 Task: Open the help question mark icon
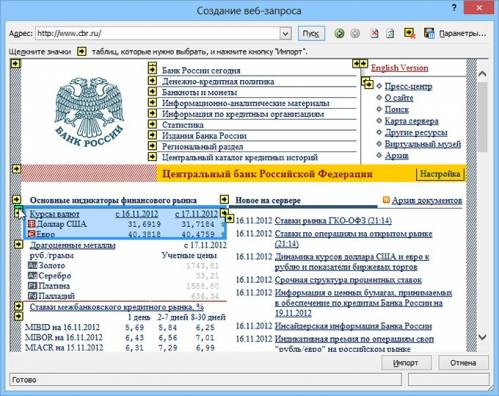pos(454,8)
